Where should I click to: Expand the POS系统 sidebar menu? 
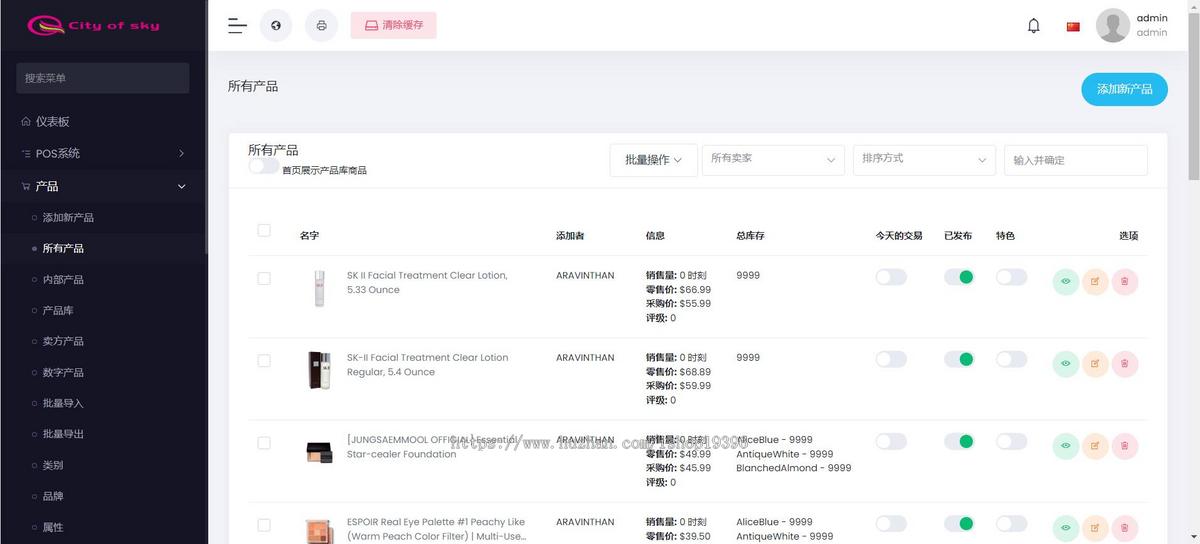[x=104, y=153]
